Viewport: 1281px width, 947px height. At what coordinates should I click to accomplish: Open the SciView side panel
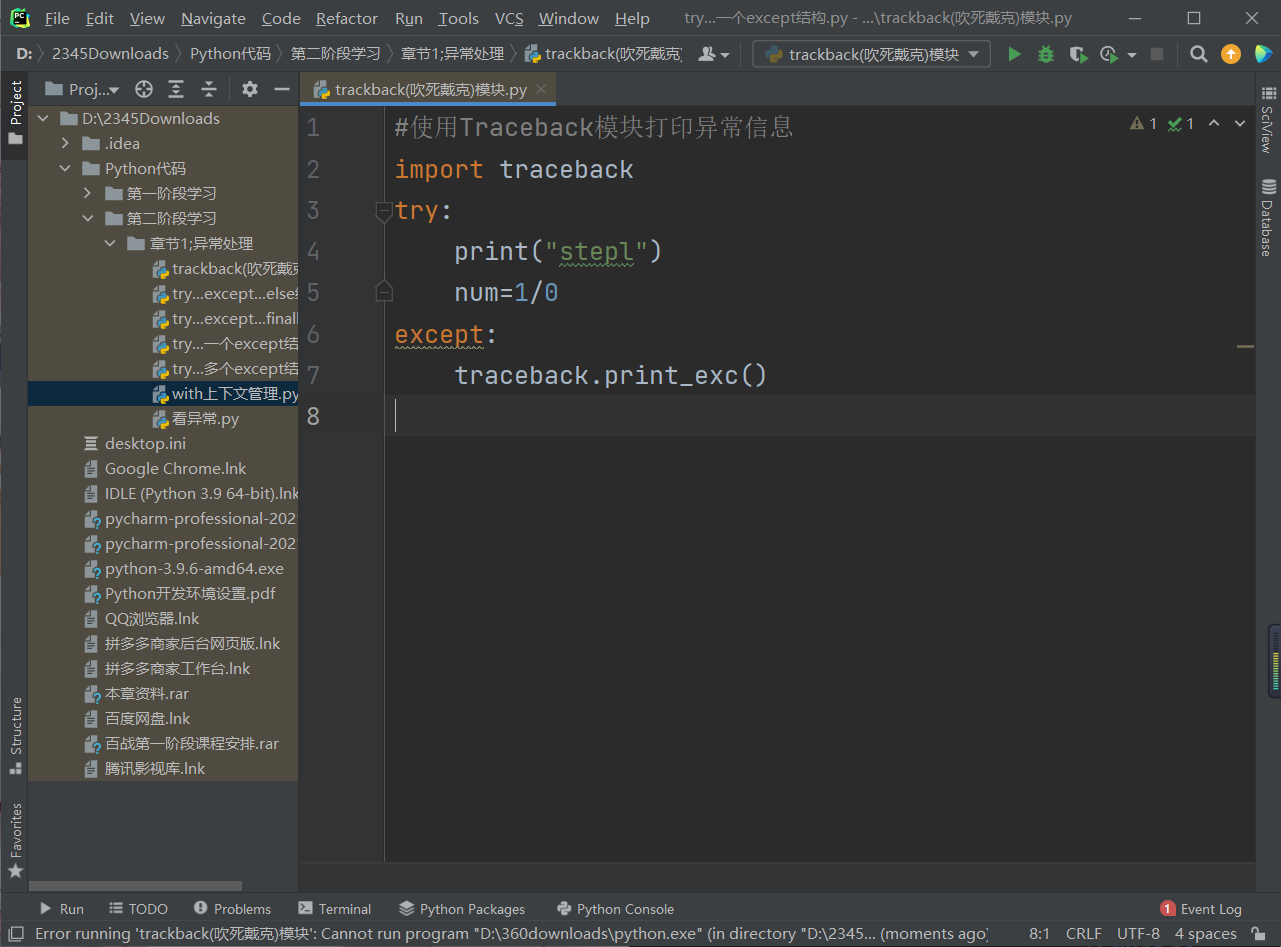1268,120
